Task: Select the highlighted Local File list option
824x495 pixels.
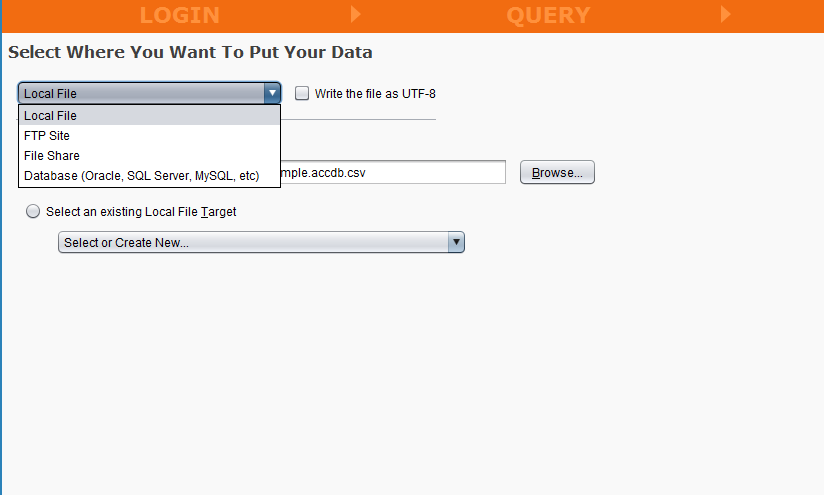Action: click(50, 116)
